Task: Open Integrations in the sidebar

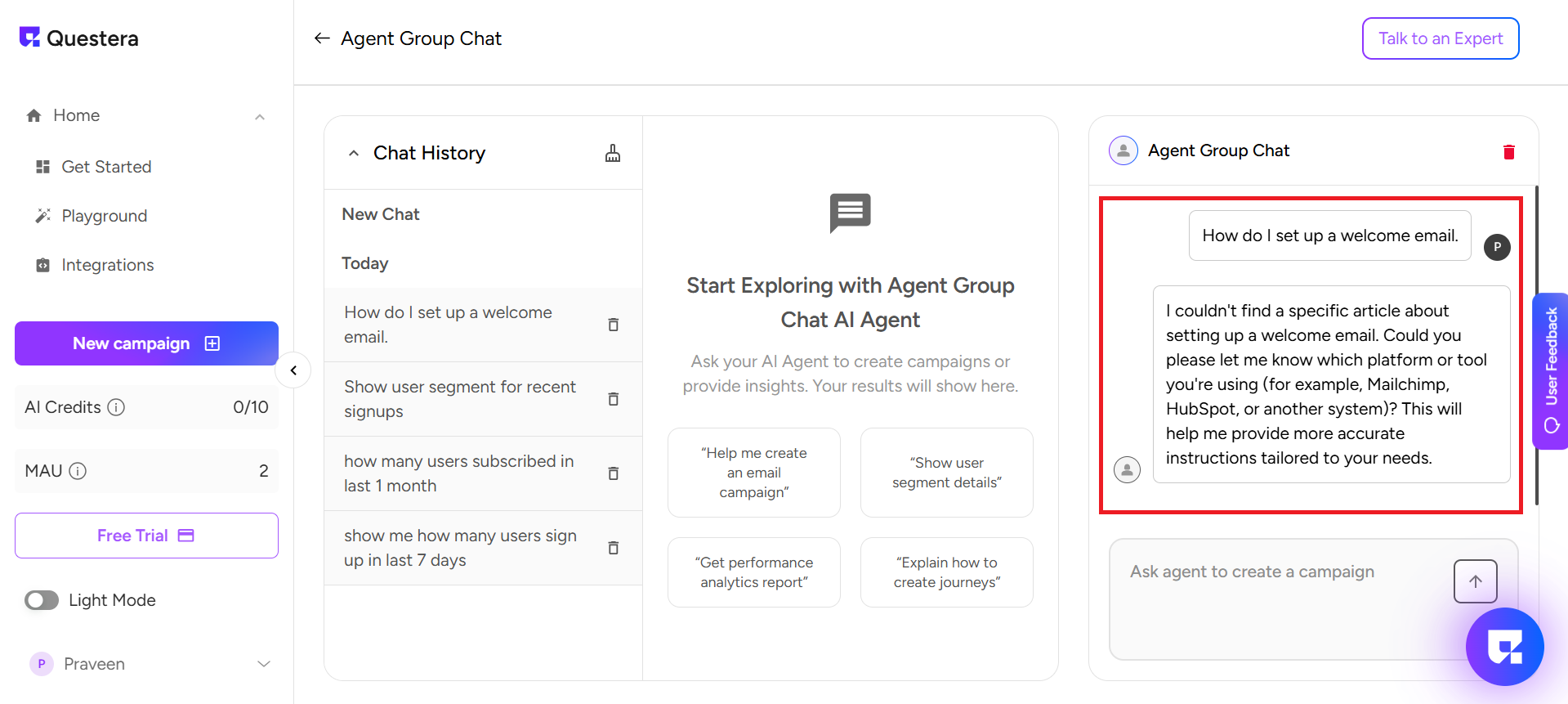Action: (107, 265)
